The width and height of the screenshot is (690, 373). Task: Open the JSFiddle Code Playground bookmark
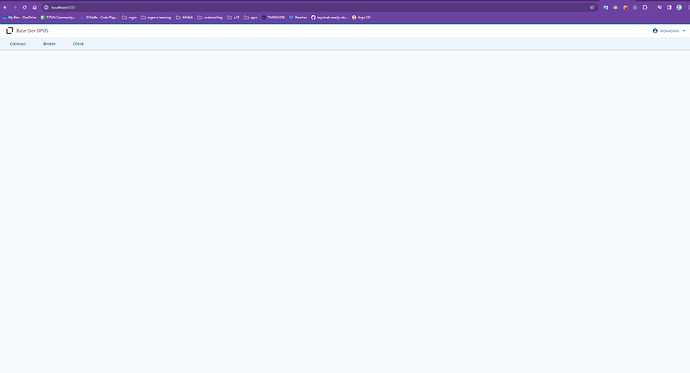[x=99, y=18]
